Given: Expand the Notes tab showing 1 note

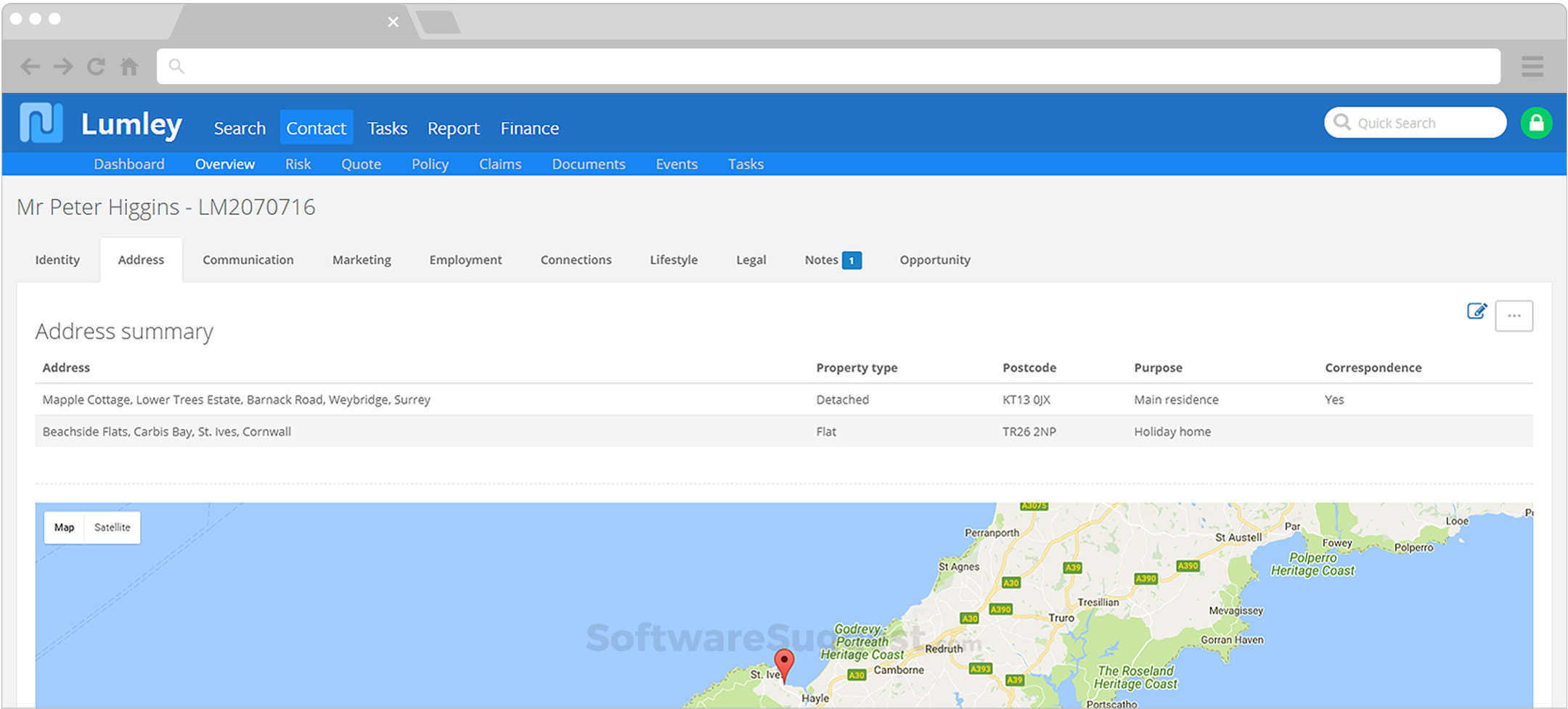Looking at the screenshot, I should pos(830,260).
